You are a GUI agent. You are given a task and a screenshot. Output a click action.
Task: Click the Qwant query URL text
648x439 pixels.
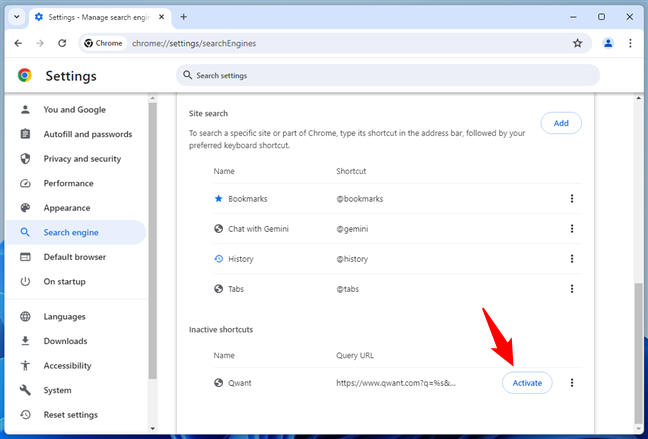click(396, 383)
